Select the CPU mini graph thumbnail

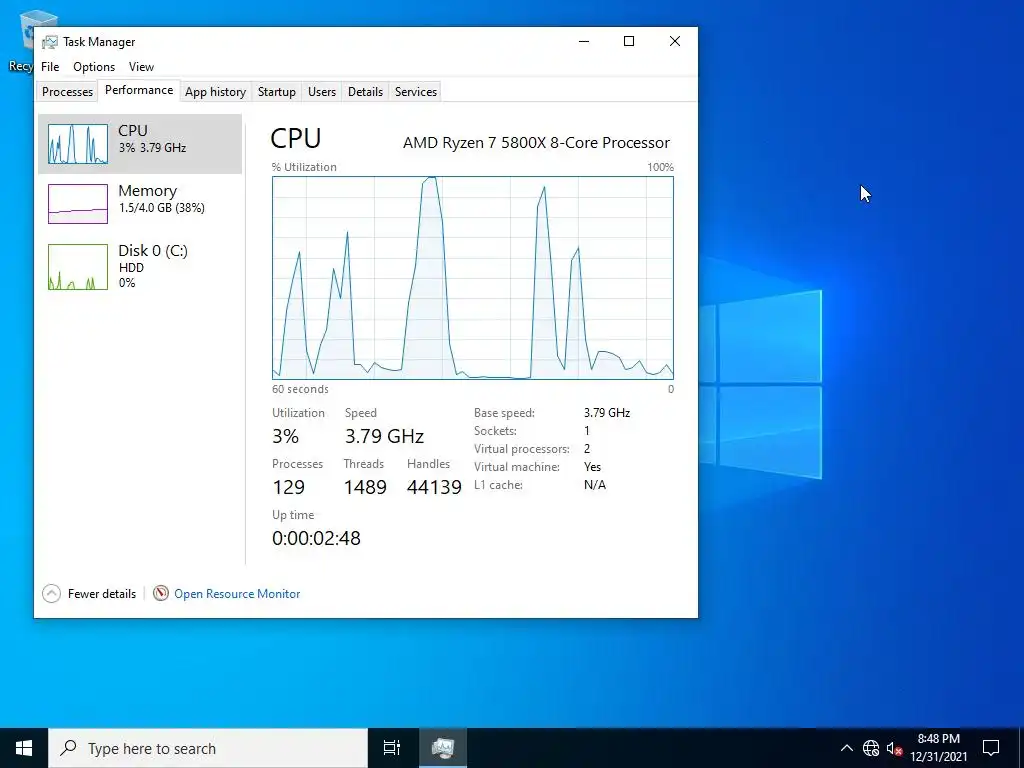tap(78, 144)
